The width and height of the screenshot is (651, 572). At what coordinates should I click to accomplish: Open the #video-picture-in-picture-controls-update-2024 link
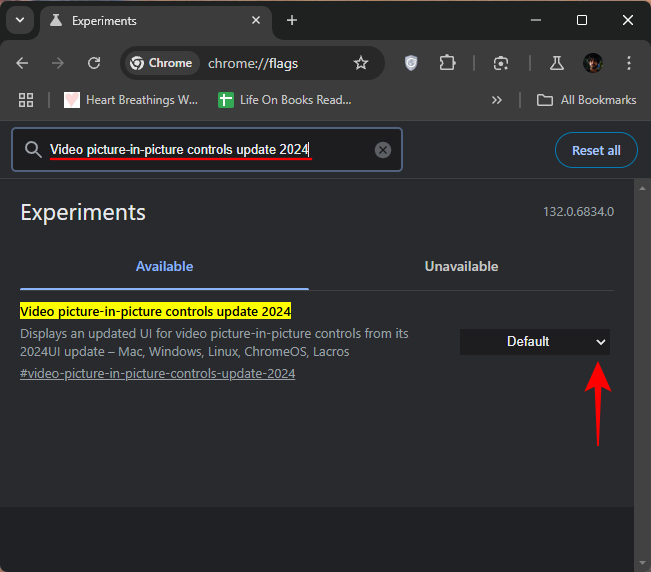coord(157,374)
